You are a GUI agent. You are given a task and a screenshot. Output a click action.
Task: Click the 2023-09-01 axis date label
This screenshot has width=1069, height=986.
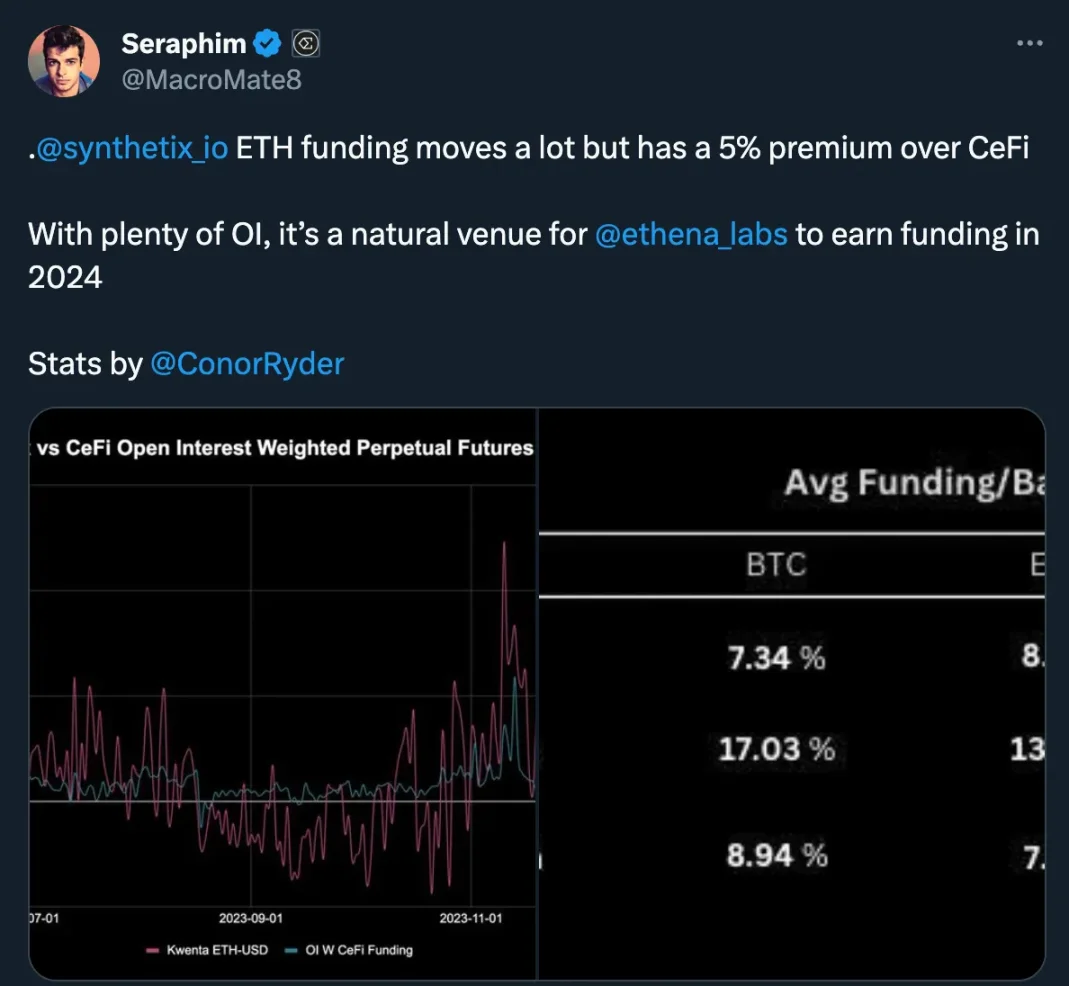[x=250, y=918]
